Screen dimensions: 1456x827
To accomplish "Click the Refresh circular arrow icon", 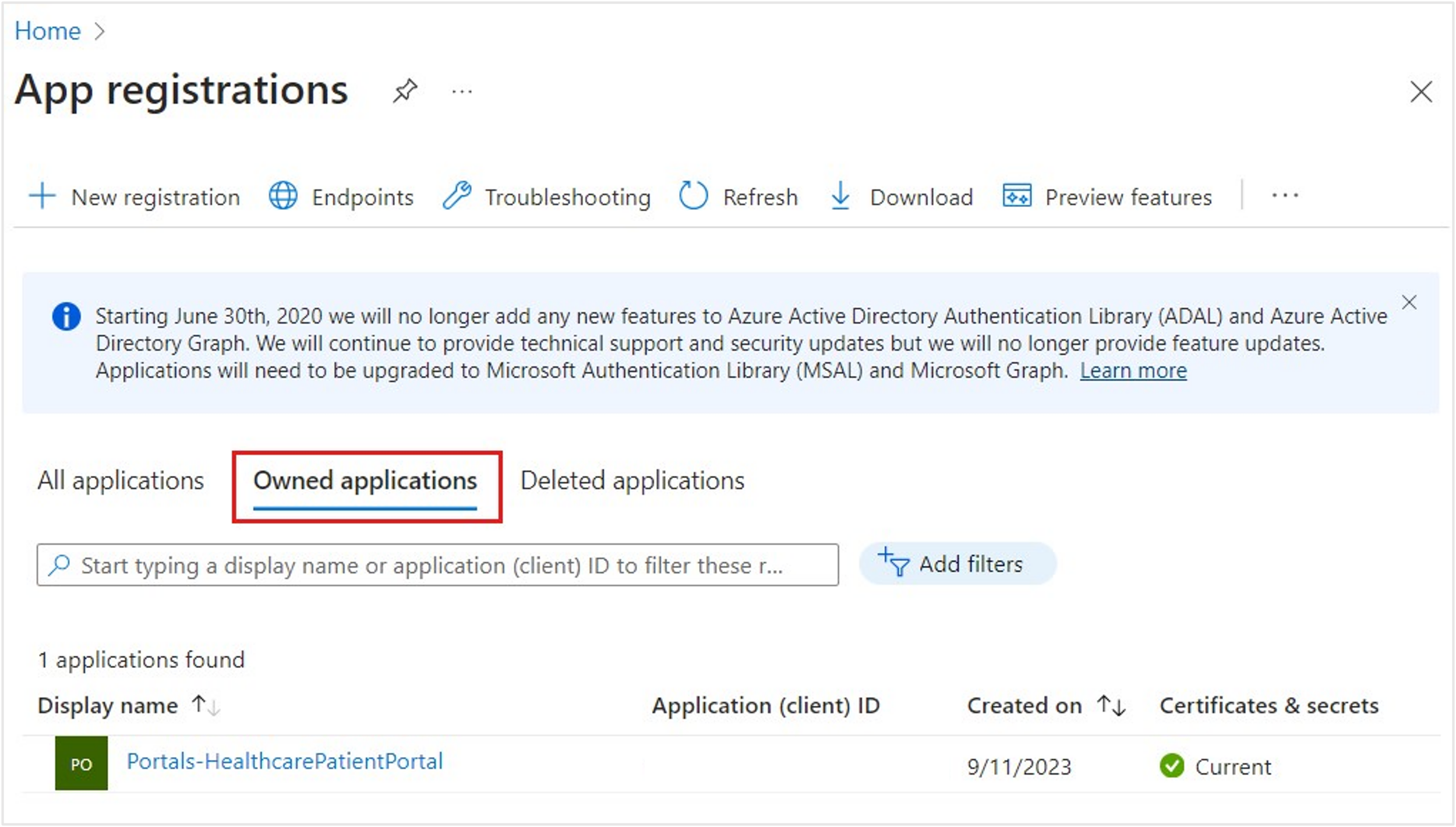I will click(693, 195).
